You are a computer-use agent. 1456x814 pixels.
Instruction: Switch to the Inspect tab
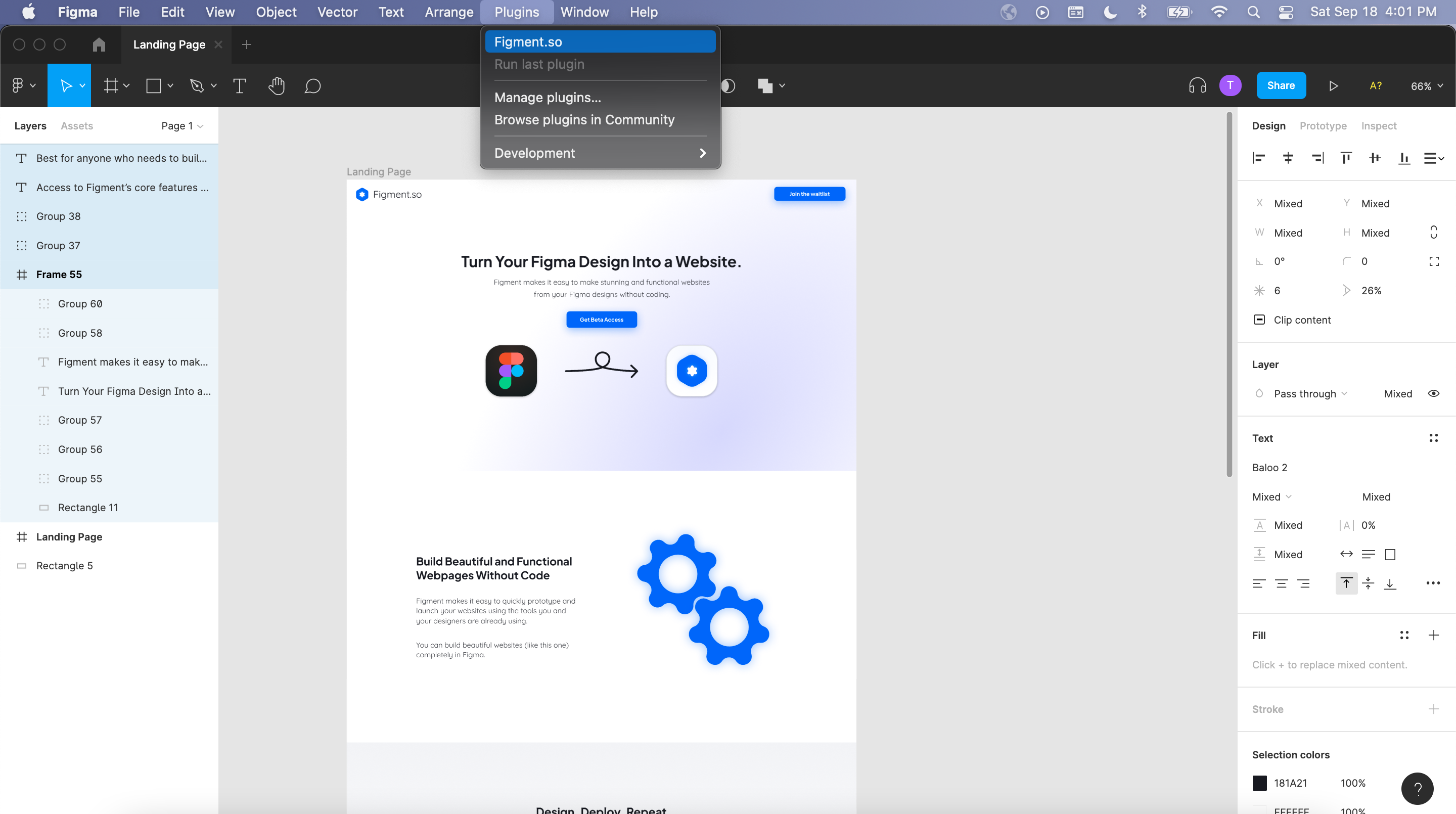click(1379, 125)
